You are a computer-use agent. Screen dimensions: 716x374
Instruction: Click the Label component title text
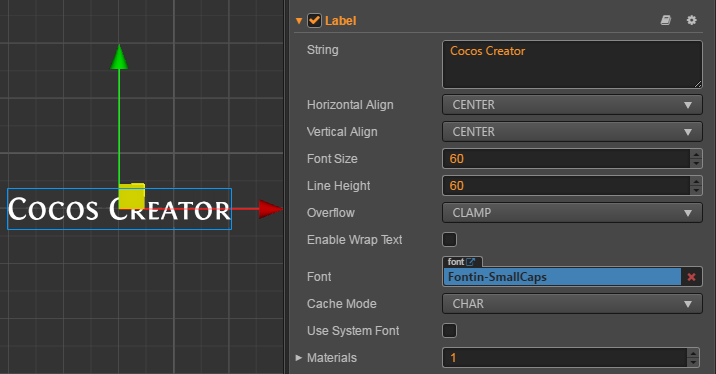pyautogui.click(x=340, y=21)
